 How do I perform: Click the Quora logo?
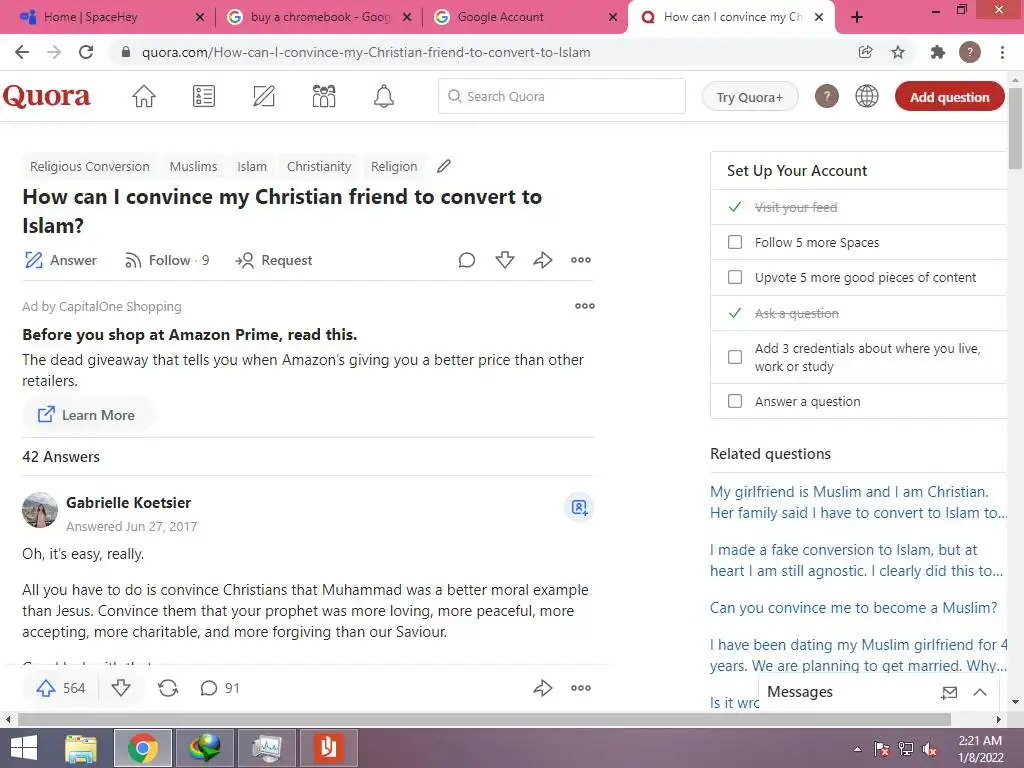click(x=46, y=96)
